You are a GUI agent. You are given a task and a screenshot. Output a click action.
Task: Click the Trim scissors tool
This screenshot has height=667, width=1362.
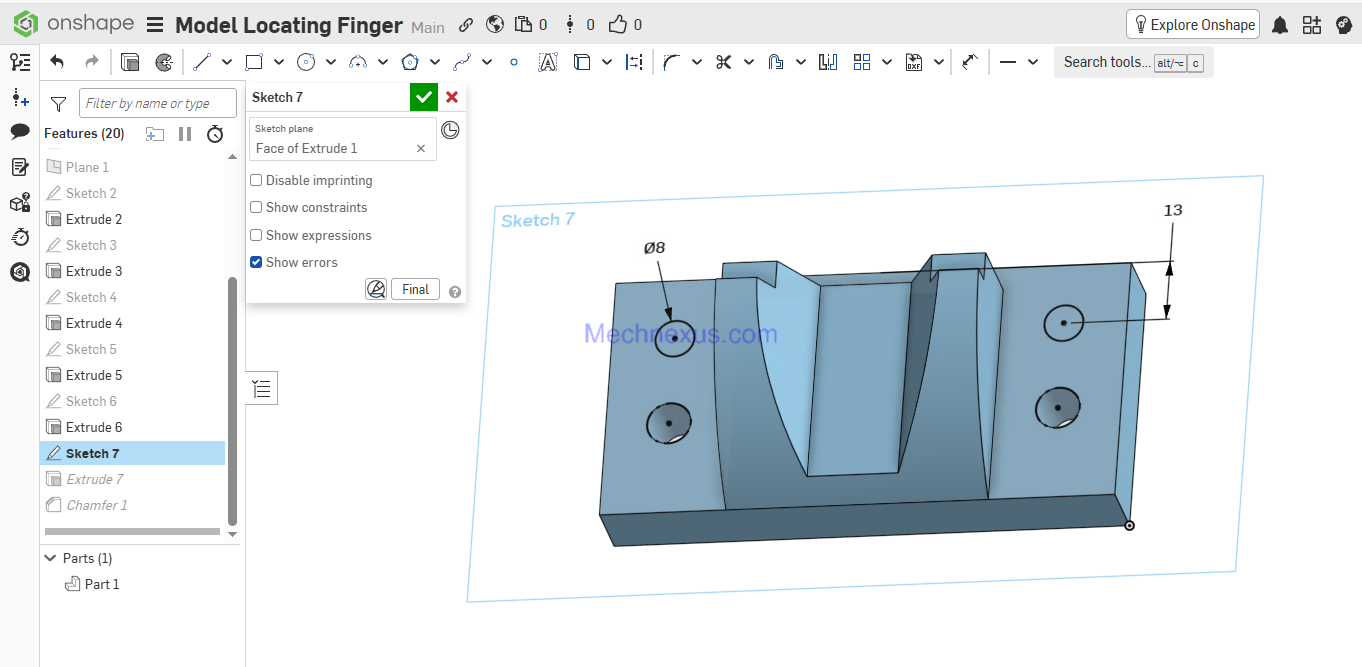[723, 62]
